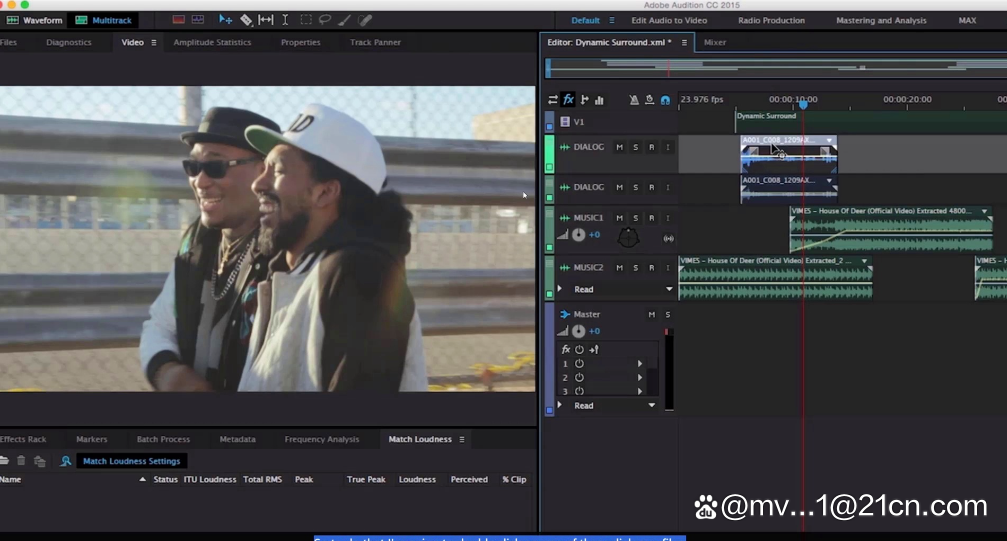Open Match Loudness Settings
Viewport: 1007px width, 541px height.
[x=132, y=461]
